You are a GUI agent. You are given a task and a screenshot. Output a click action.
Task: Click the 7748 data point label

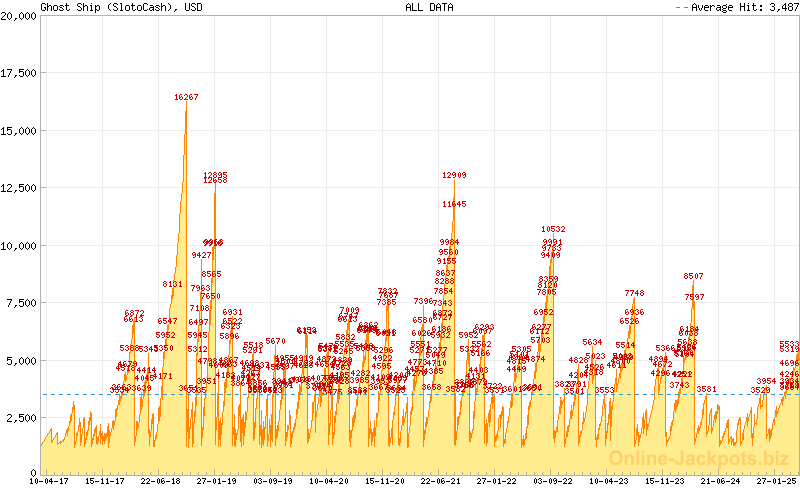click(x=634, y=293)
